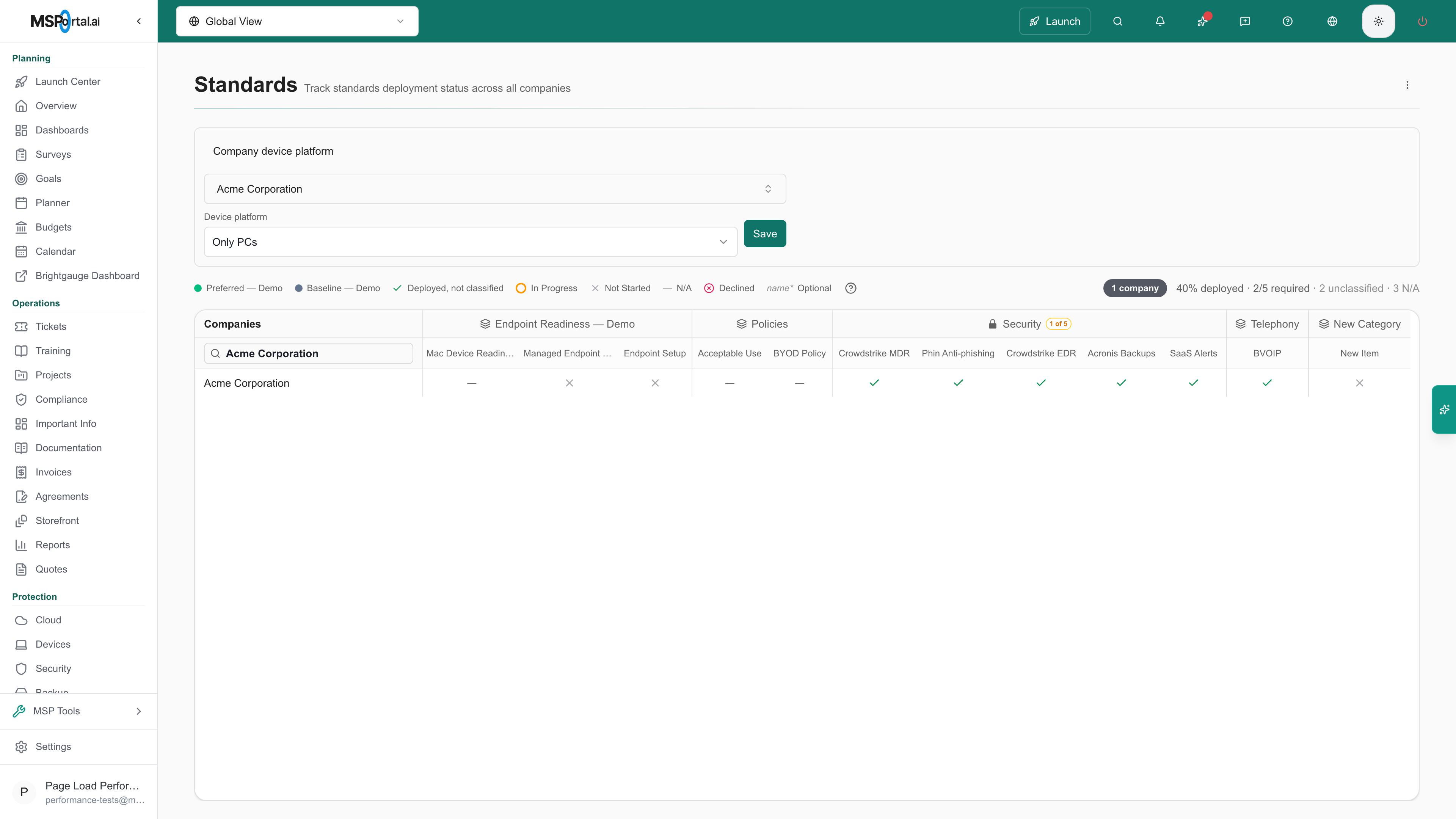1456x819 pixels.
Task: Click the BYOD Policy N/A dash cell
Action: pos(799,383)
